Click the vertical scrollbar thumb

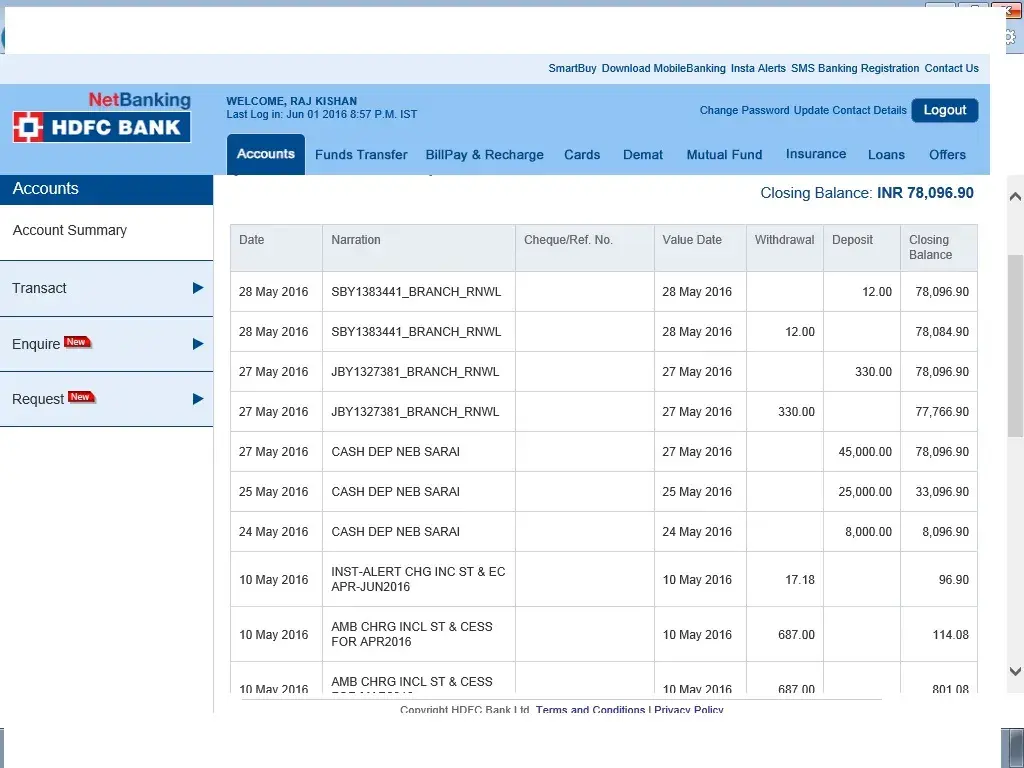(1015, 345)
